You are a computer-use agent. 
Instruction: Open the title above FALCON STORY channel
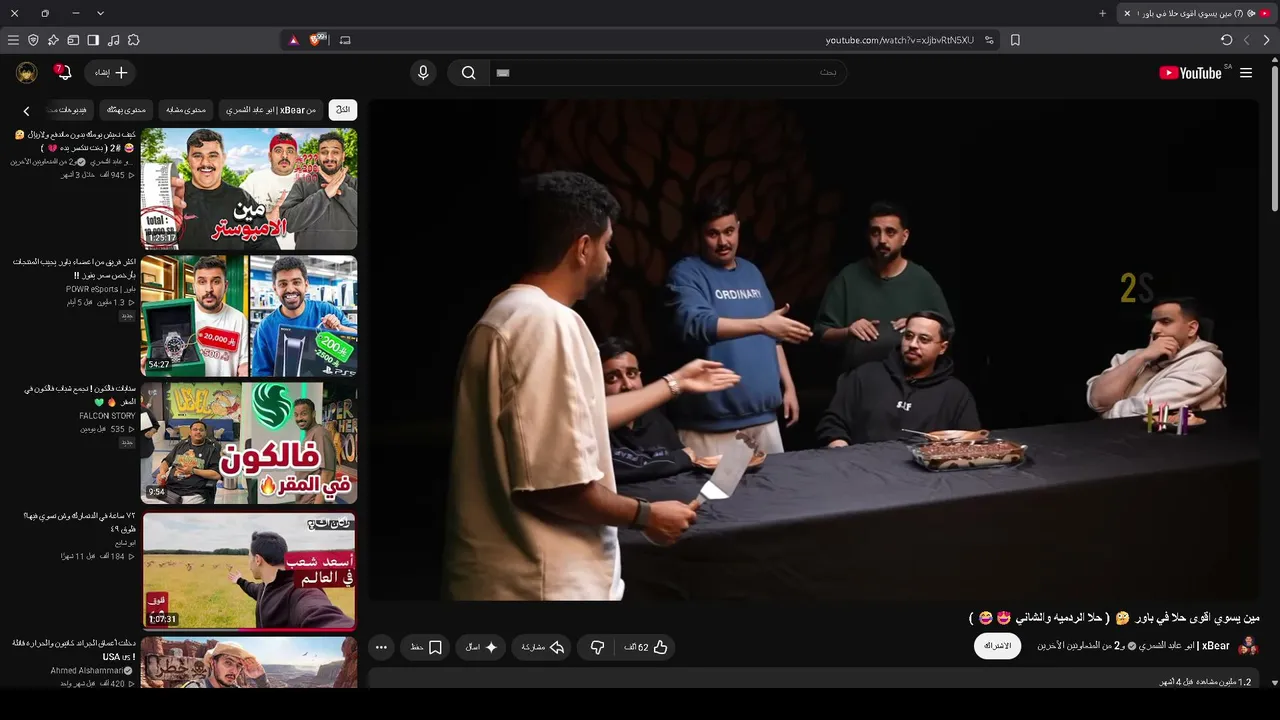[x=80, y=395]
